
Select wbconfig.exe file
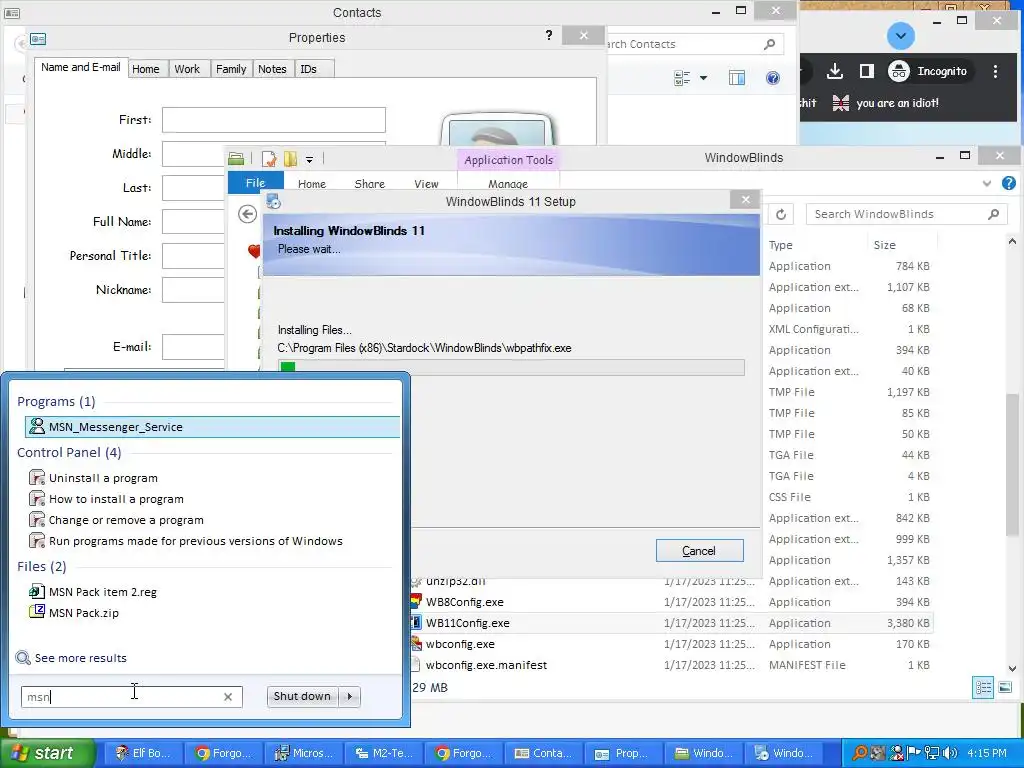460,644
